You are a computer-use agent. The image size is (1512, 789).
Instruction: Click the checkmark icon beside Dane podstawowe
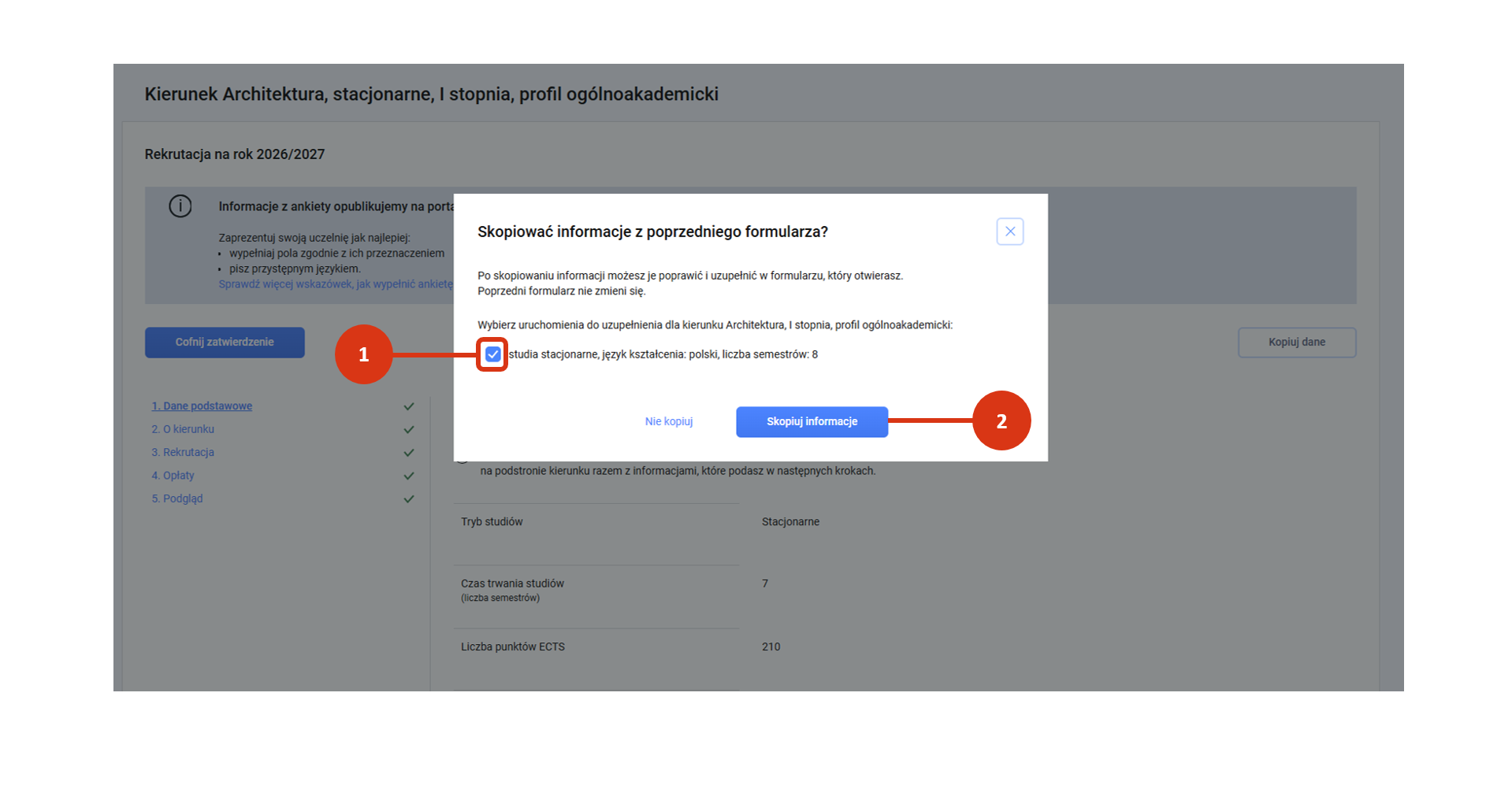point(409,406)
